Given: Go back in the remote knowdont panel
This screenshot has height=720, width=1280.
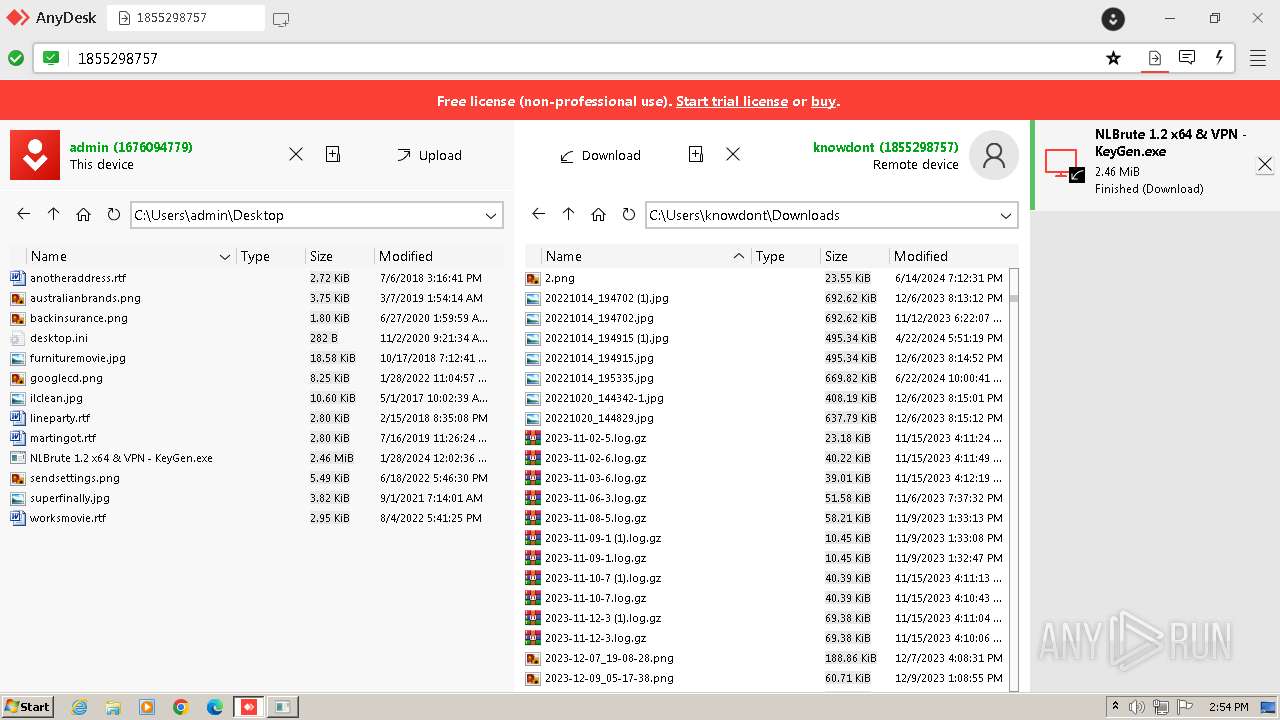Looking at the screenshot, I should [539, 214].
